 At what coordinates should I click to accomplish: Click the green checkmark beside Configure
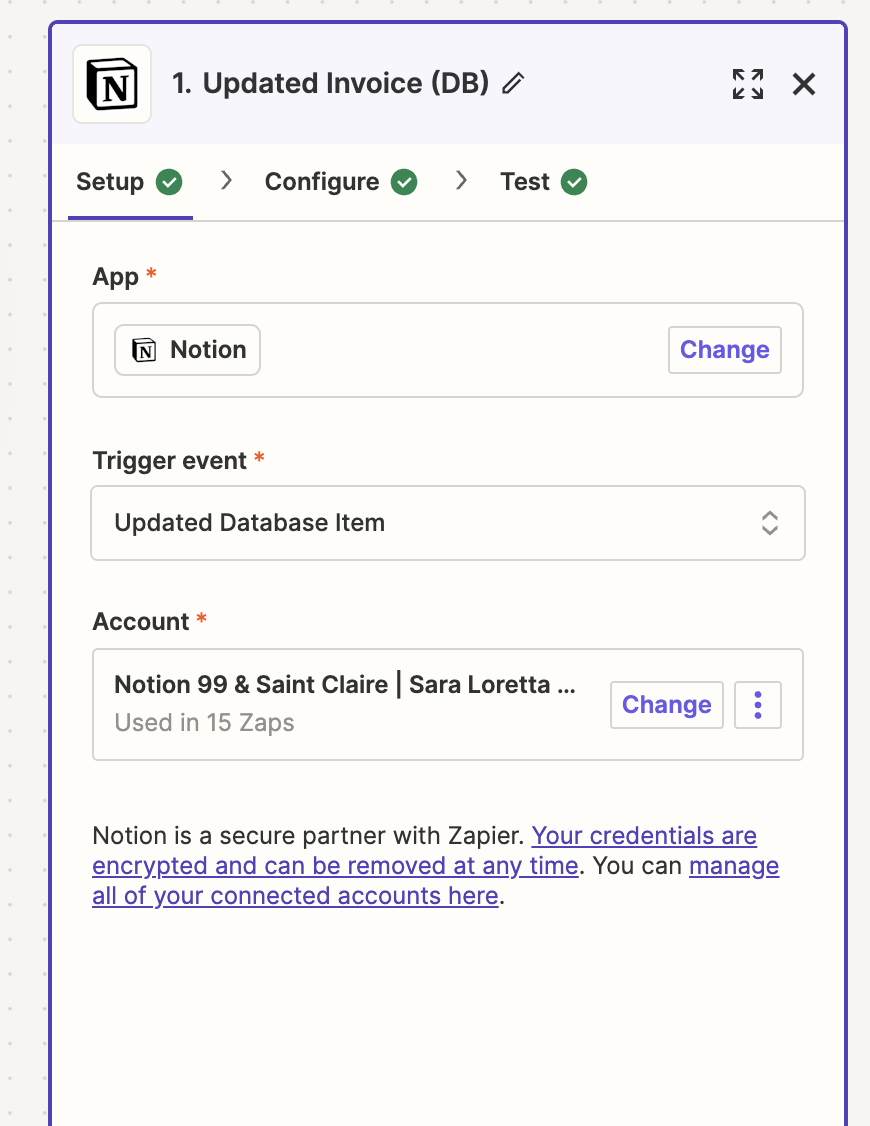pos(404,182)
